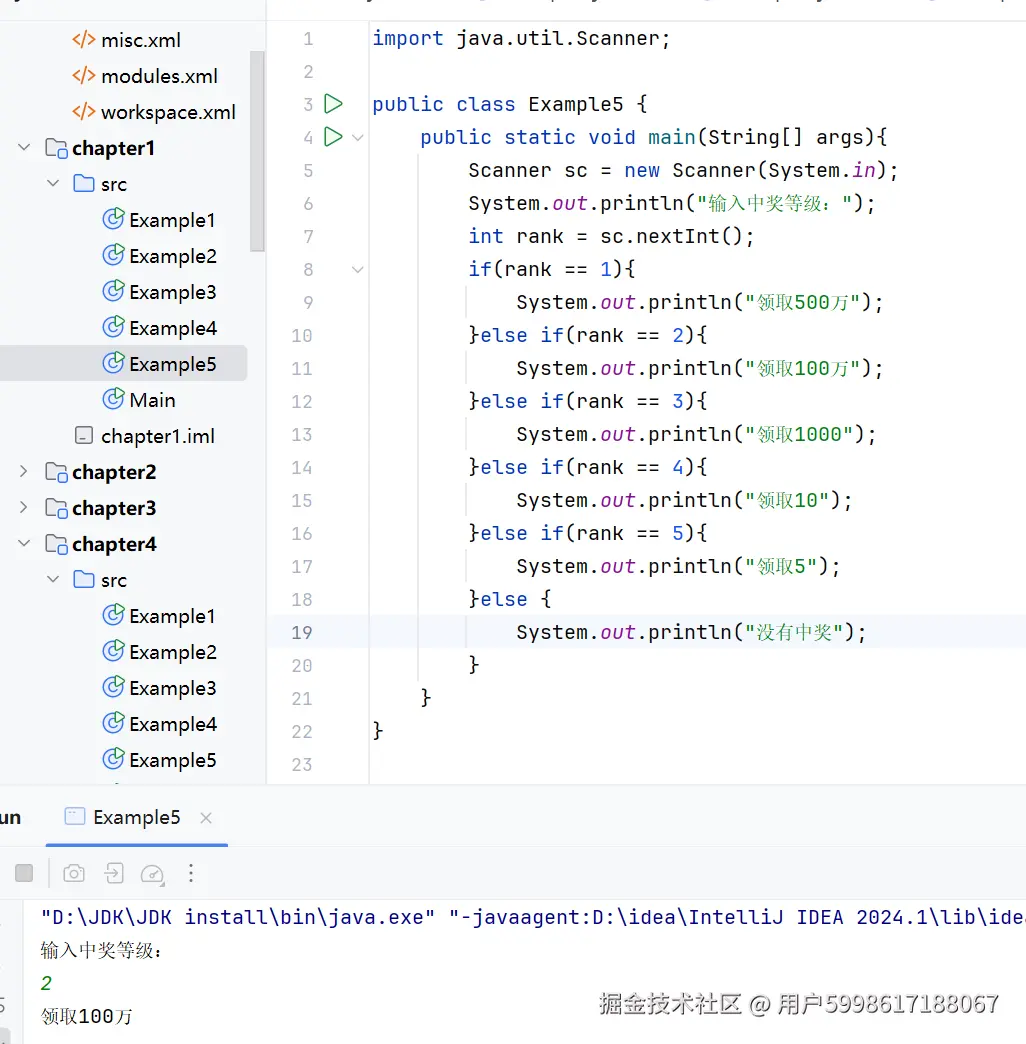
Task: Click 'Example5' class name in line 3
Action: click(x=575, y=105)
